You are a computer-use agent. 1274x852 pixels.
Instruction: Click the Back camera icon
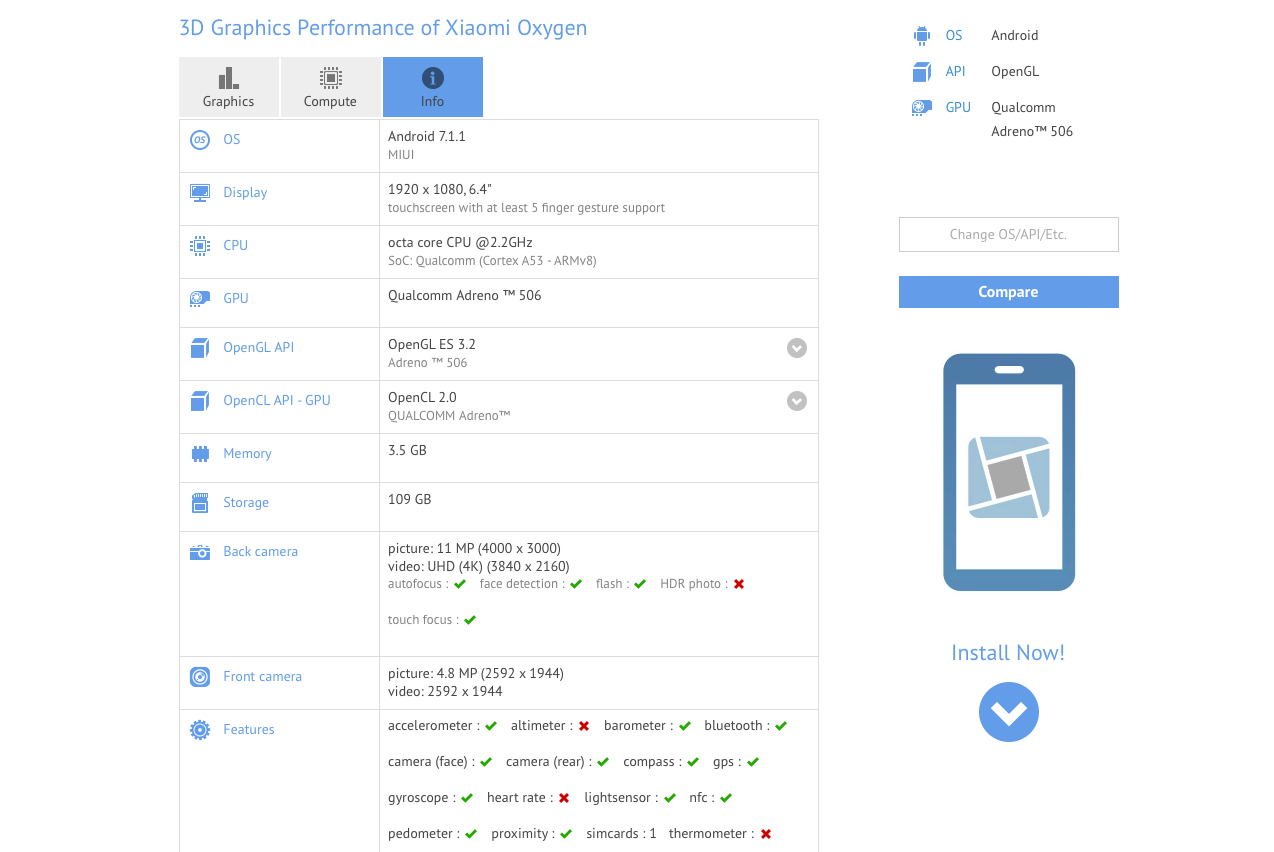point(200,552)
